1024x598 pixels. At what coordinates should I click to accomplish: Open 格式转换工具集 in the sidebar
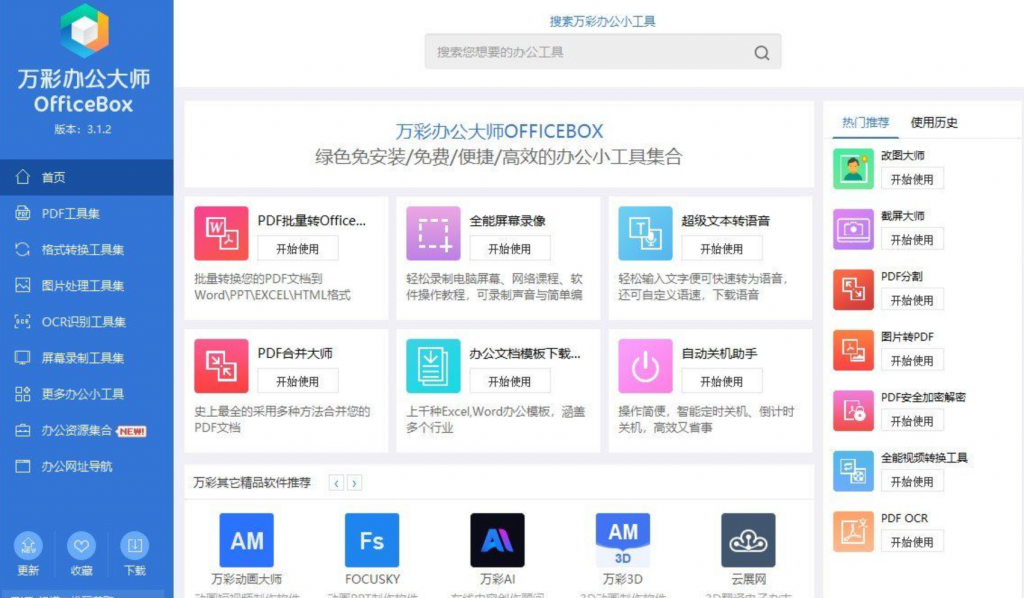[x=87, y=249]
